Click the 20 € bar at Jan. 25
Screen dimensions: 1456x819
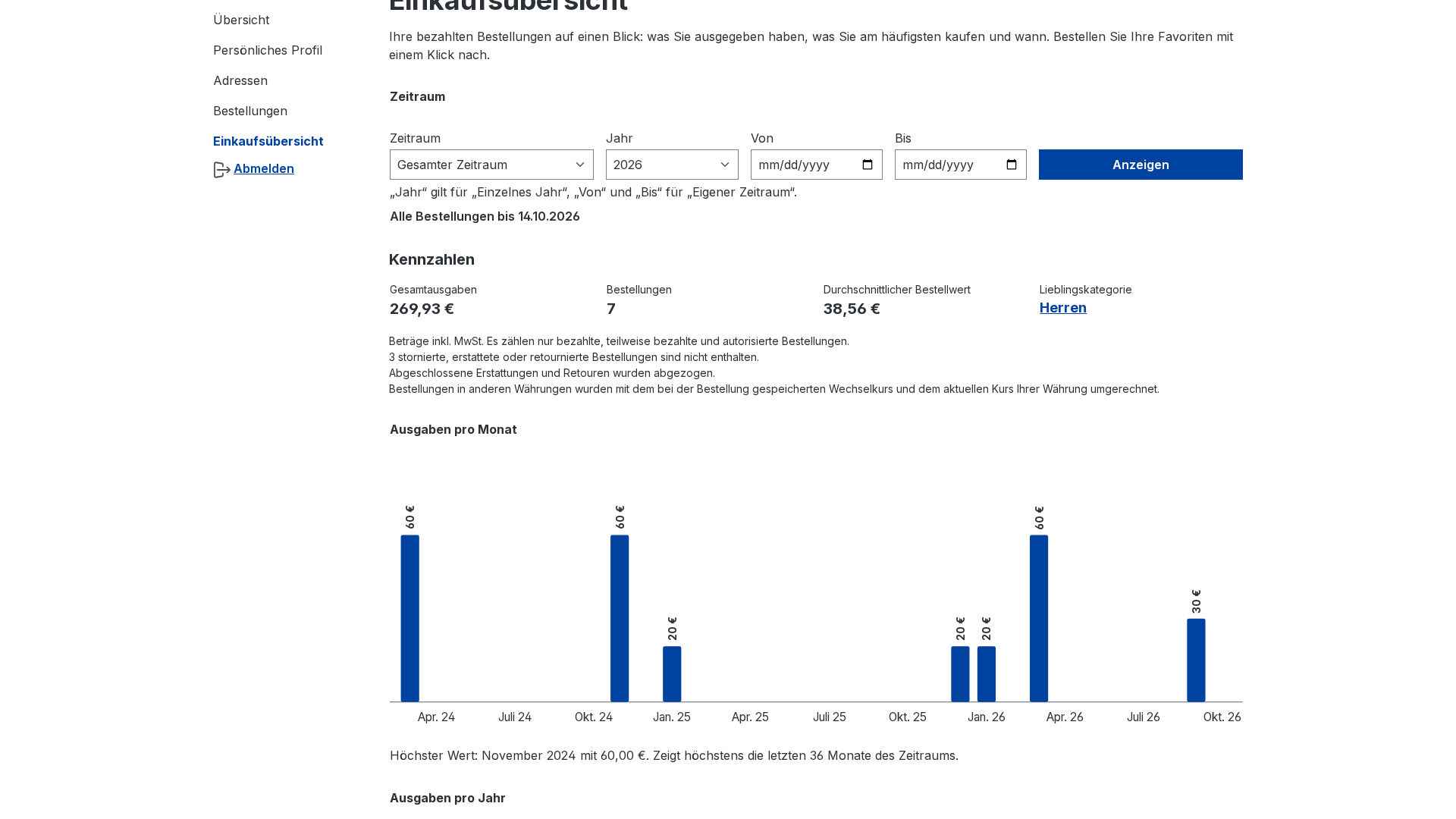tap(672, 674)
